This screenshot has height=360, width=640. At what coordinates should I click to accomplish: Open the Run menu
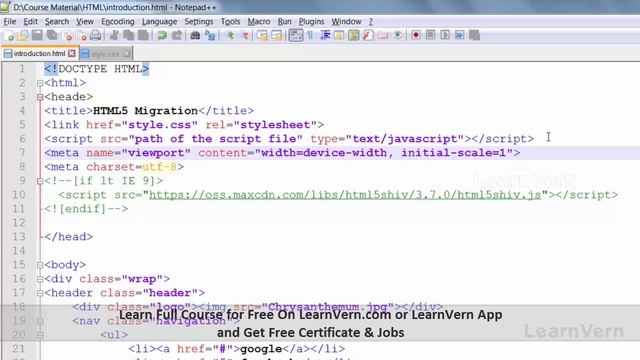coord(284,21)
